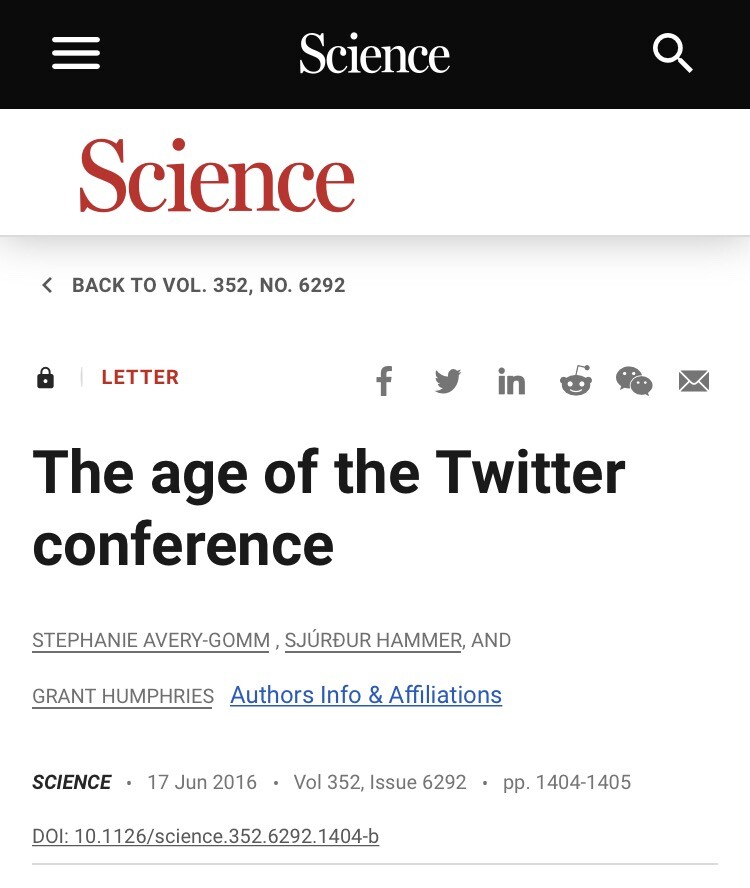Click the back chevron arrow
The image size is (750, 888).
47,286
